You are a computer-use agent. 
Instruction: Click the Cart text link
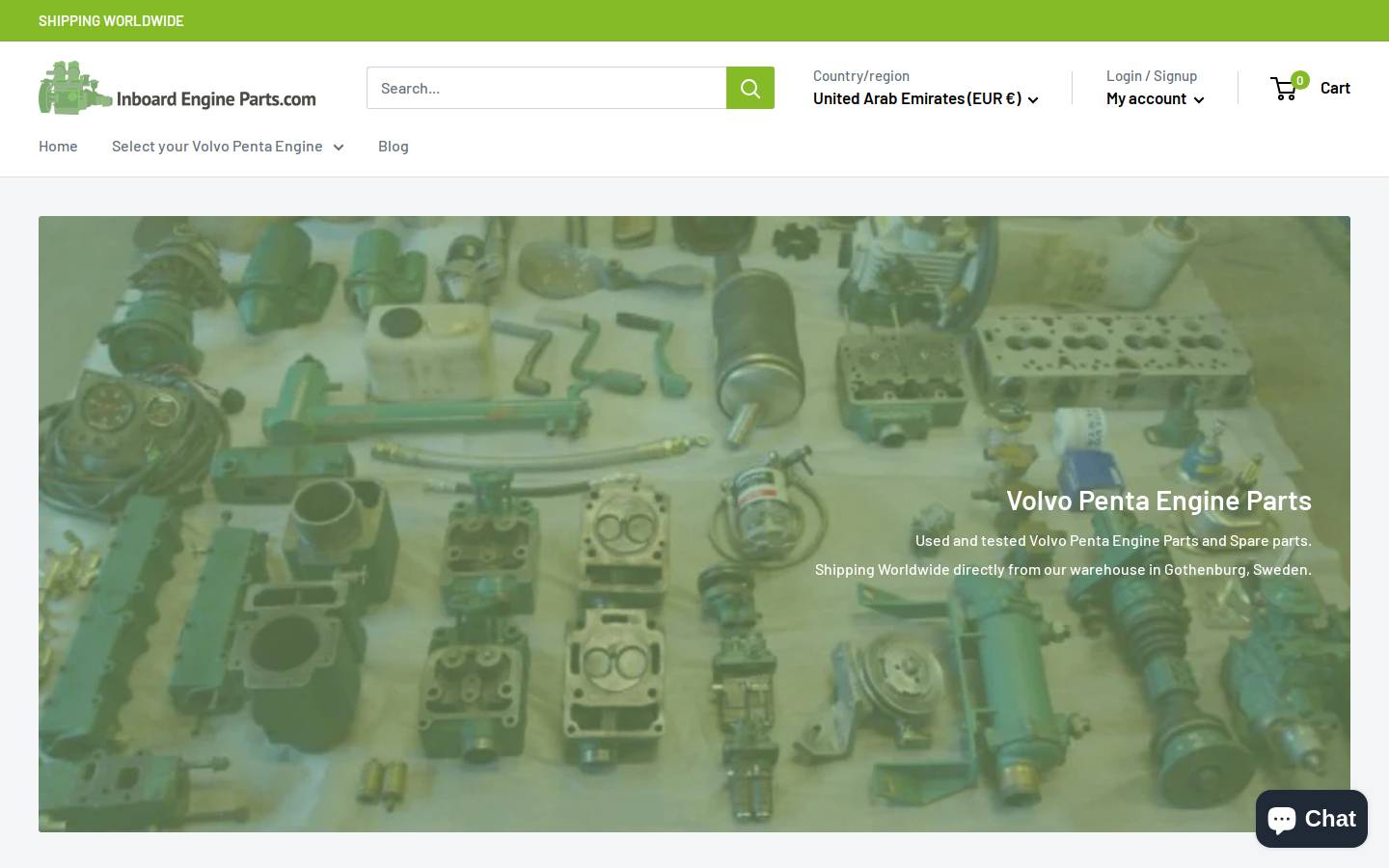[x=1335, y=88]
